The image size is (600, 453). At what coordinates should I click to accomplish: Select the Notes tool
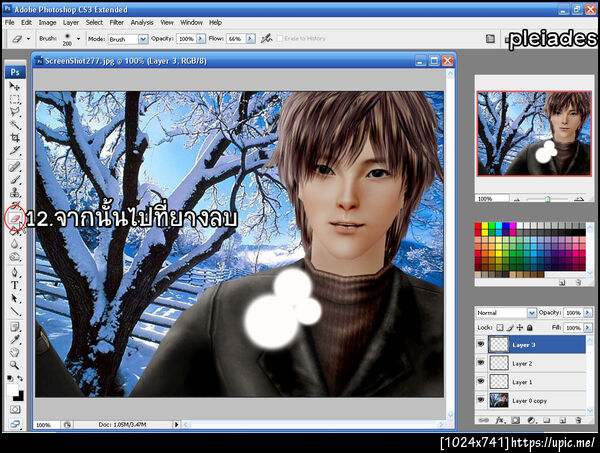[15, 327]
